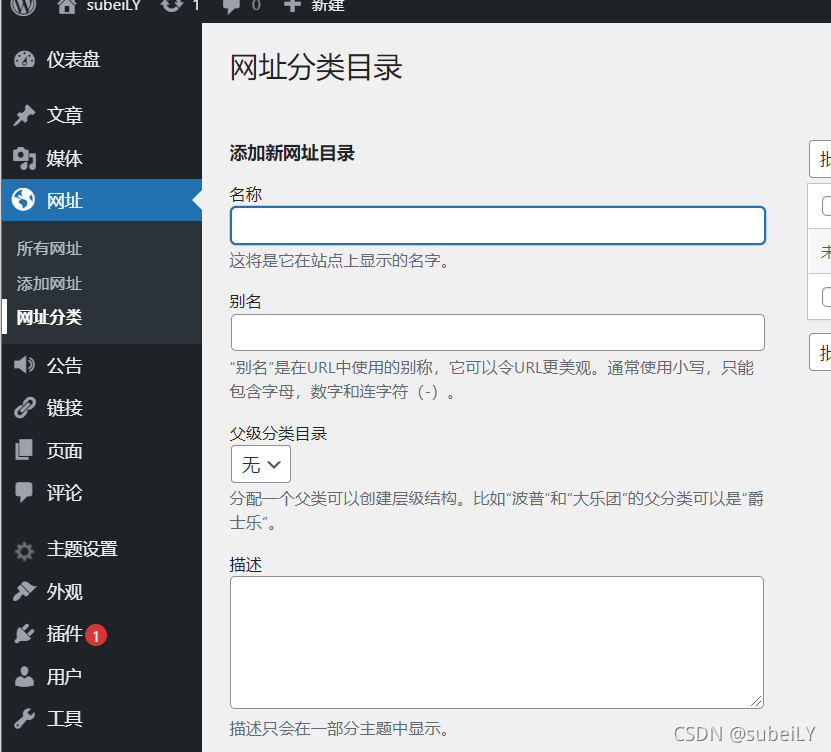831x752 pixels.
Task: Click the media icon beside 媒体
Action: 24,158
